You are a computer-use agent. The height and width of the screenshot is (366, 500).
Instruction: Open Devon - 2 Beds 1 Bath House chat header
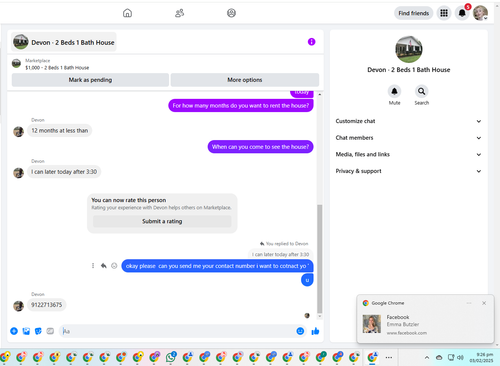pos(64,42)
